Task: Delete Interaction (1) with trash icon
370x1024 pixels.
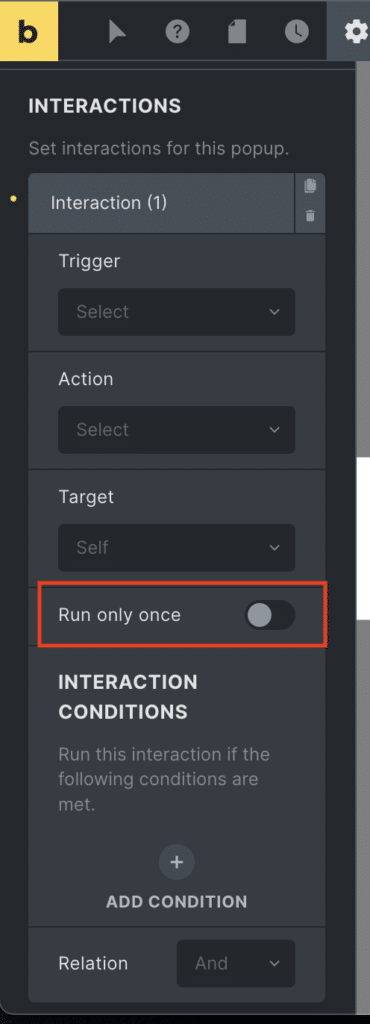Action: point(310,216)
